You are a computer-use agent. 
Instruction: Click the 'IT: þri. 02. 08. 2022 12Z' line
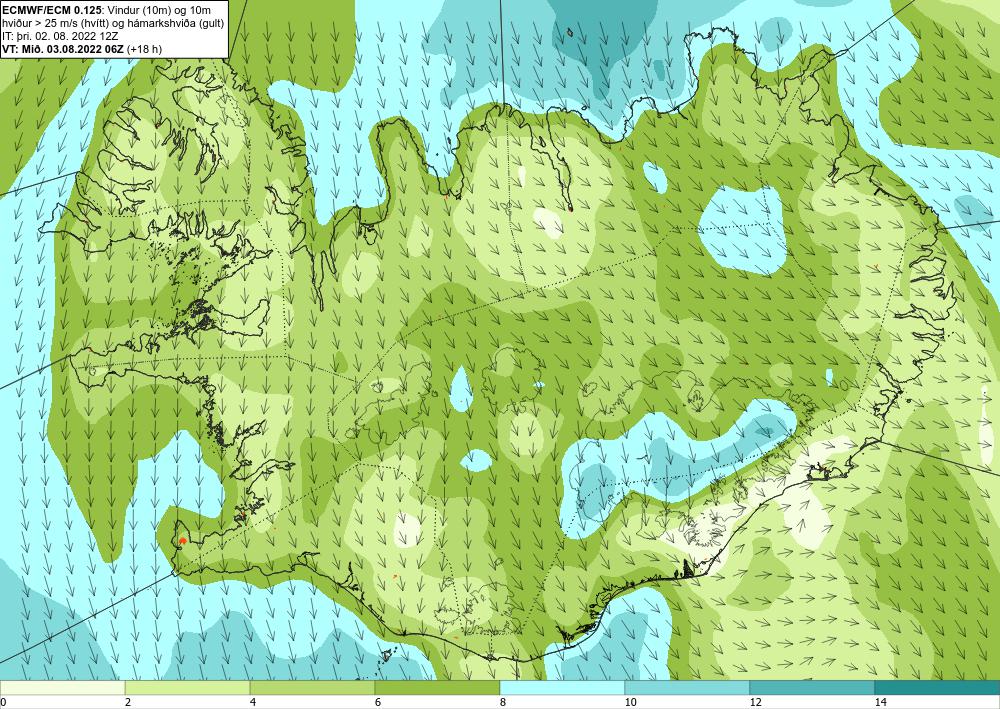click(x=59, y=36)
